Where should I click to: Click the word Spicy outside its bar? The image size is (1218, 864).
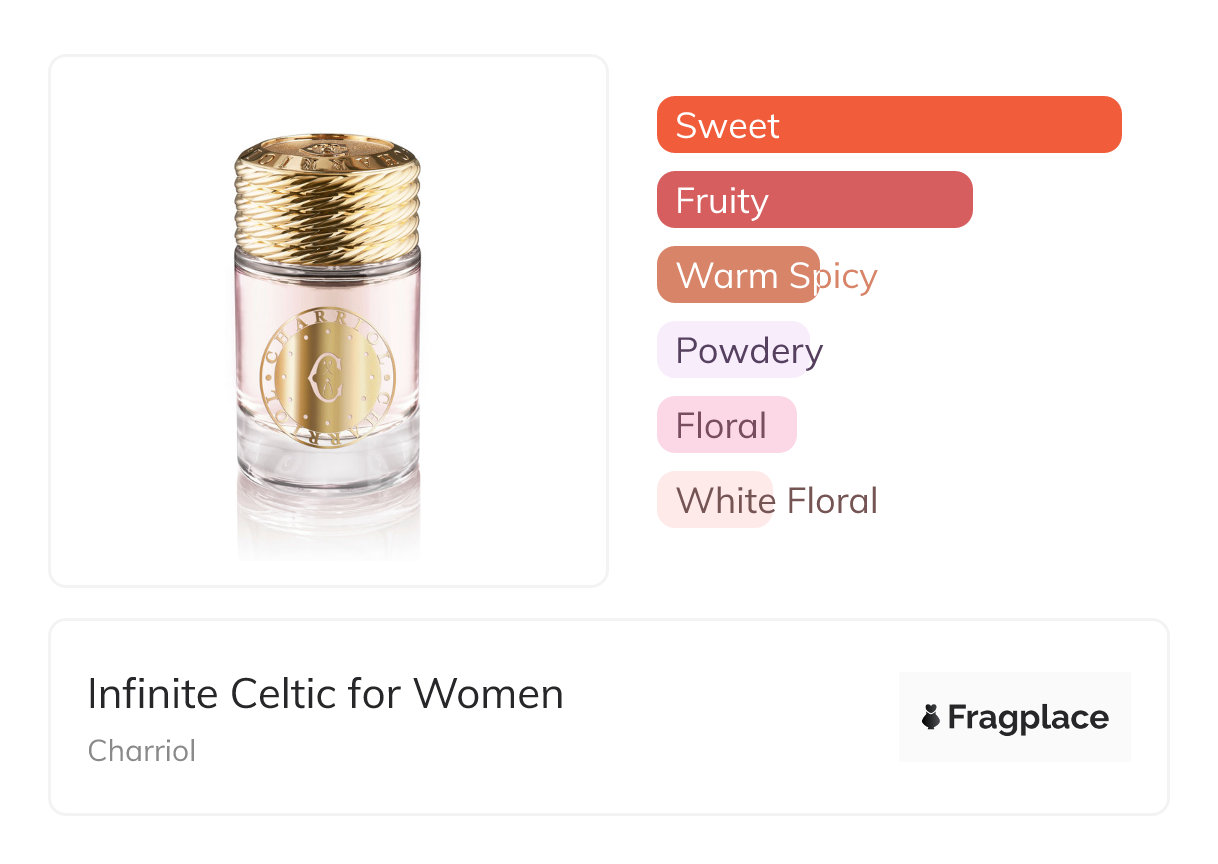coord(848,276)
